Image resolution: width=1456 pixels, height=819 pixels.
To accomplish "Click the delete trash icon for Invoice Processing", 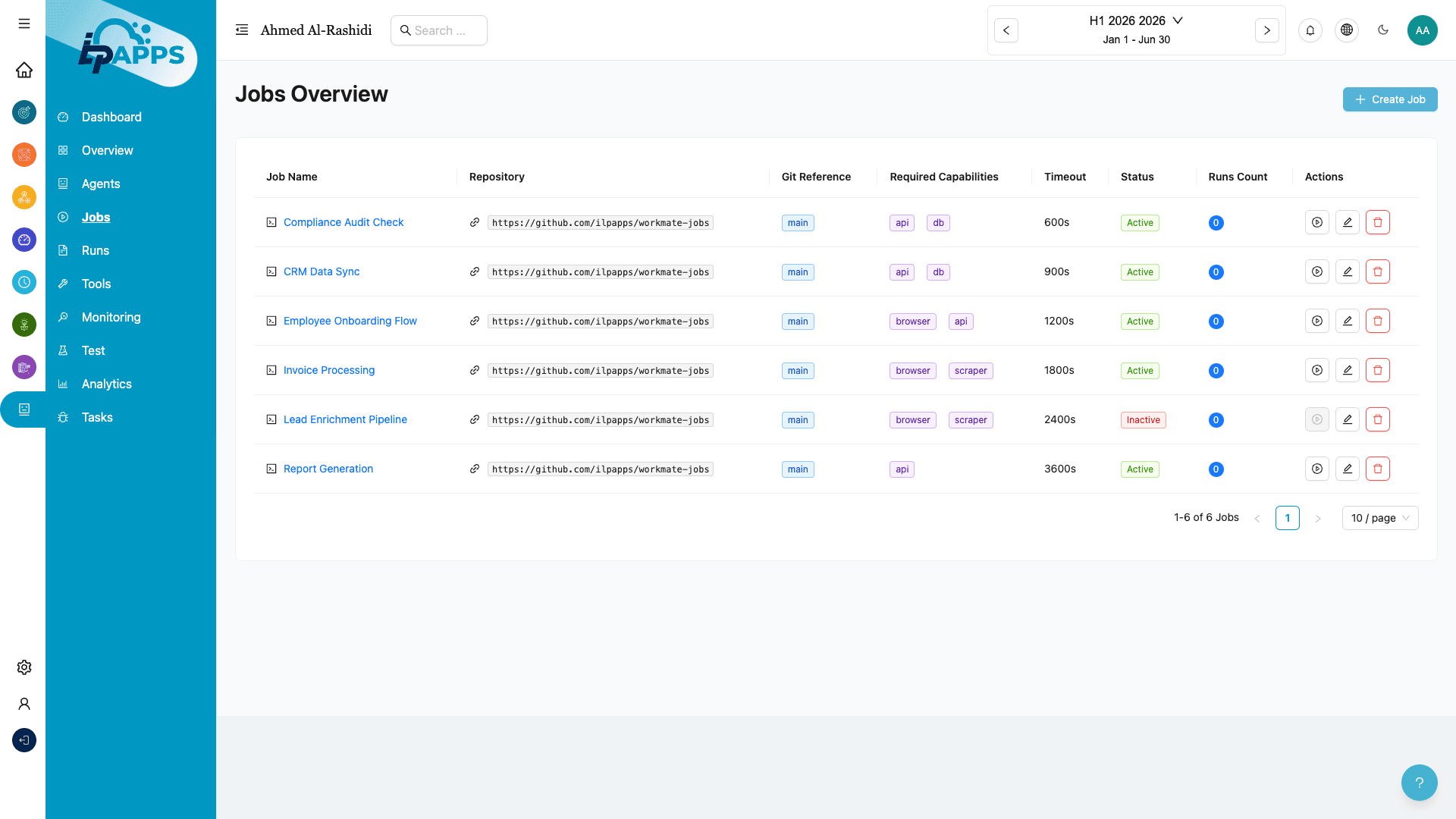I will (x=1378, y=370).
